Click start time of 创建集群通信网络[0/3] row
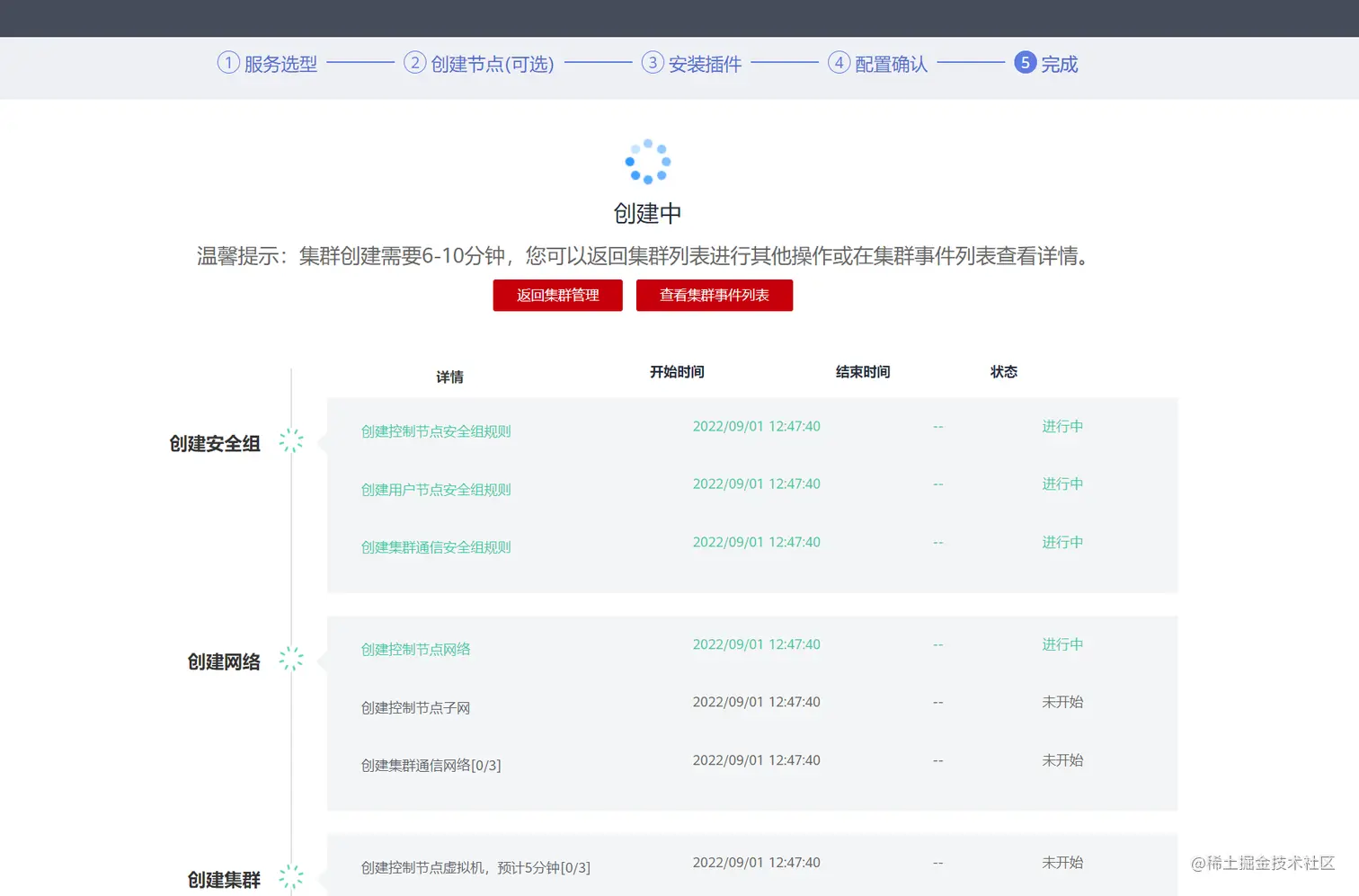The height and width of the screenshot is (896, 1359). point(757,760)
